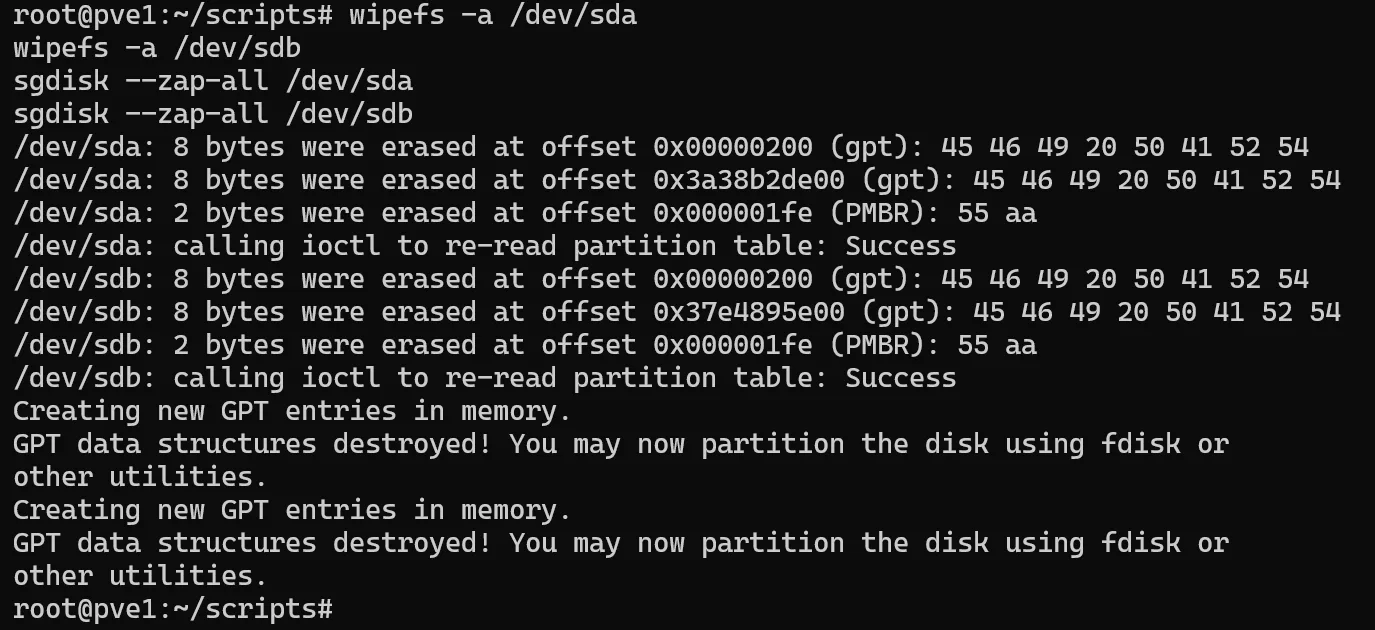Image resolution: width=1375 pixels, height=630 pixels.
Task: Click the 'sgdisk --zap-all /dev/sda' command line
Action: [213, 82]
